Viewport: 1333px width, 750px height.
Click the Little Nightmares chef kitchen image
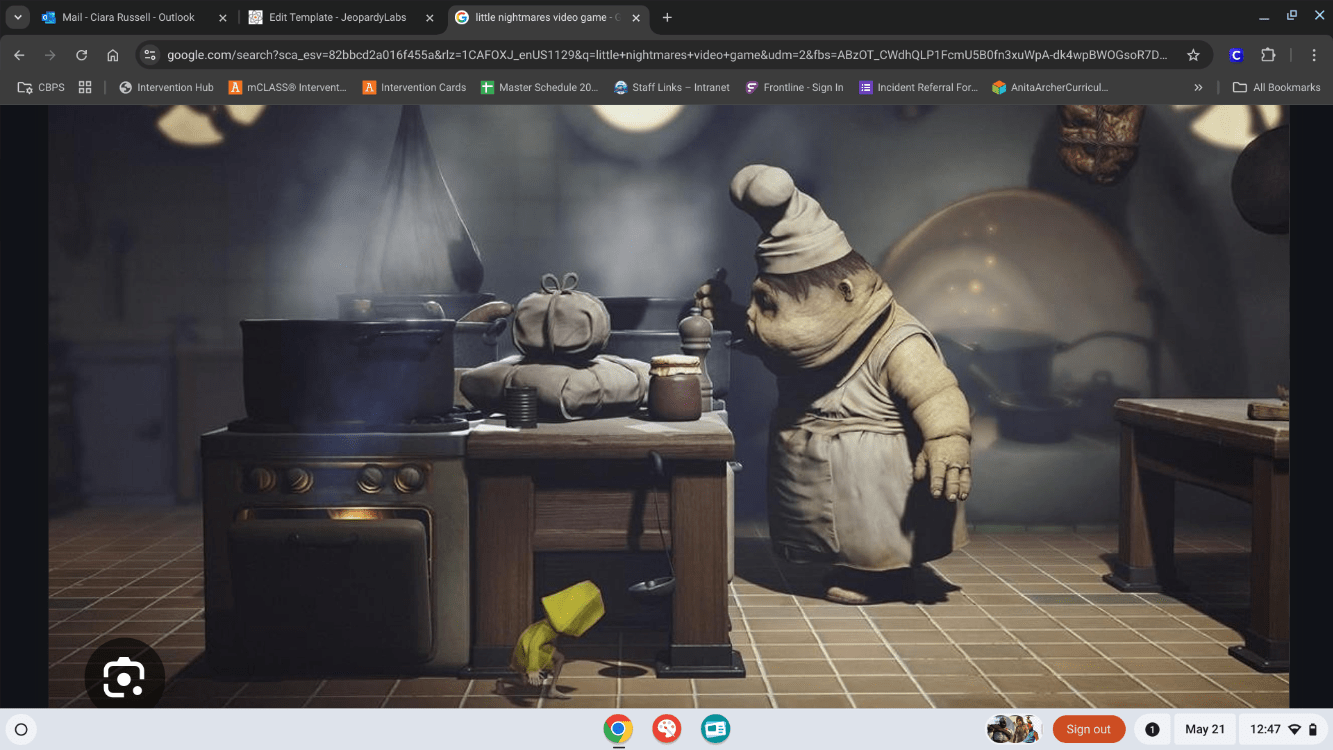[x=668, y=406]
